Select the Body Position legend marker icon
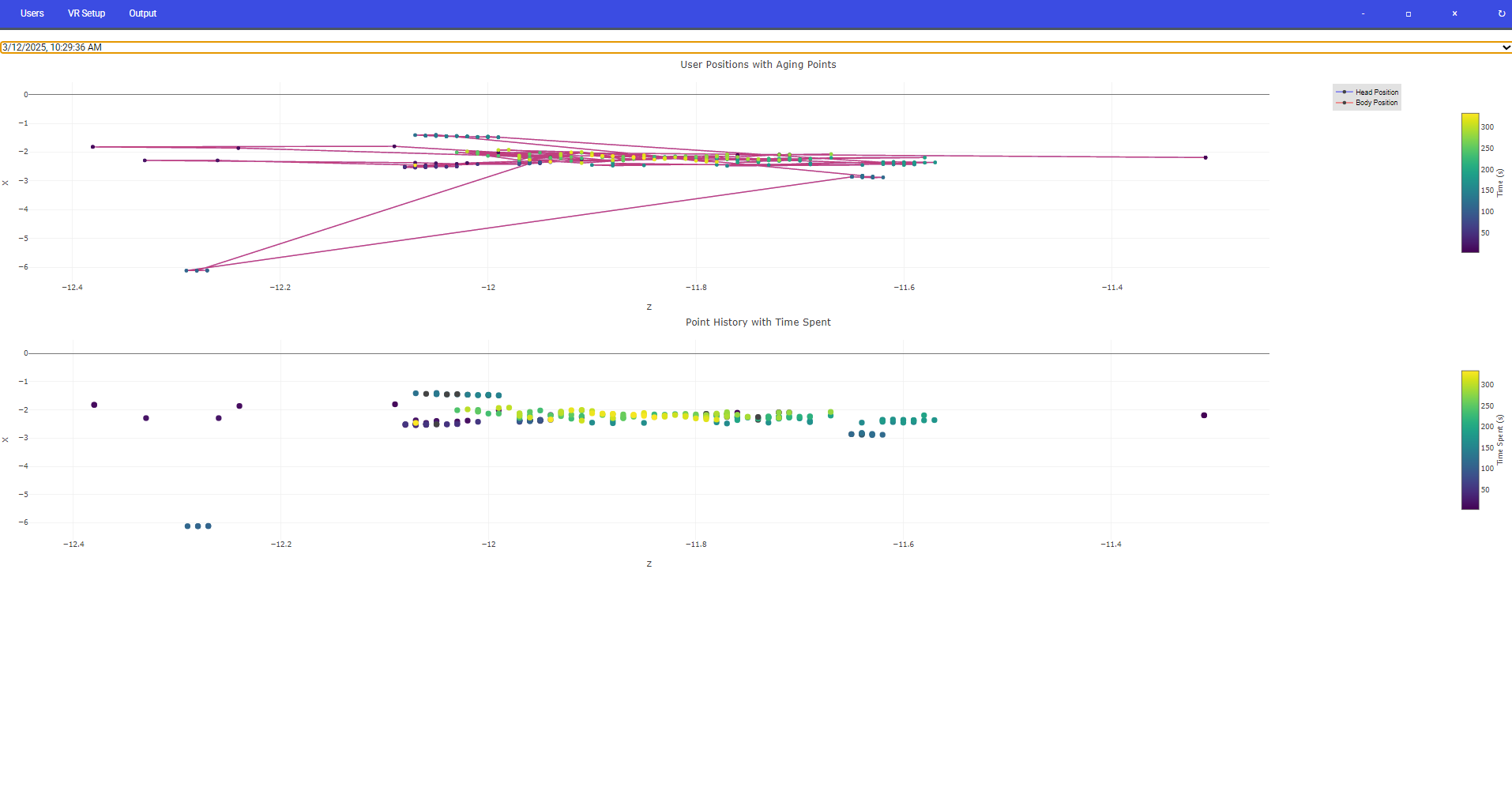The width and height of the screenshot is (1512, 803). pos(1345,103)
